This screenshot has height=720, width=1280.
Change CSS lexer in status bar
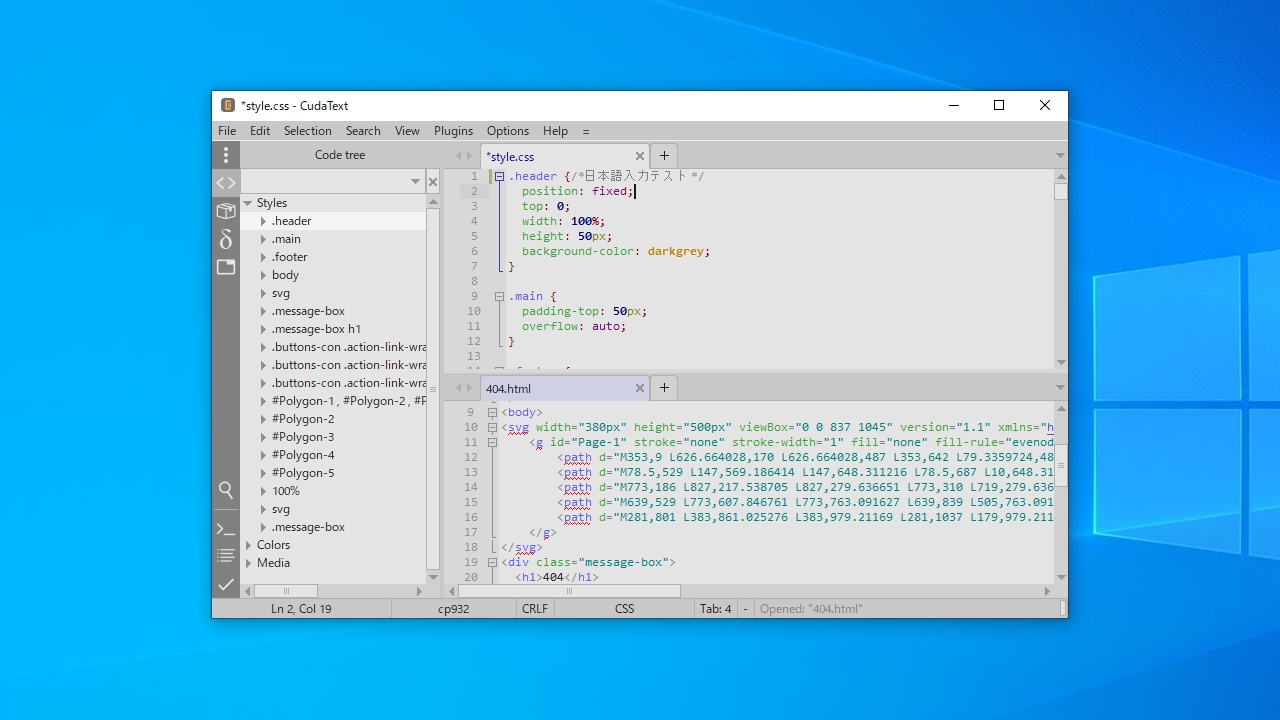[x=625, y=609]
